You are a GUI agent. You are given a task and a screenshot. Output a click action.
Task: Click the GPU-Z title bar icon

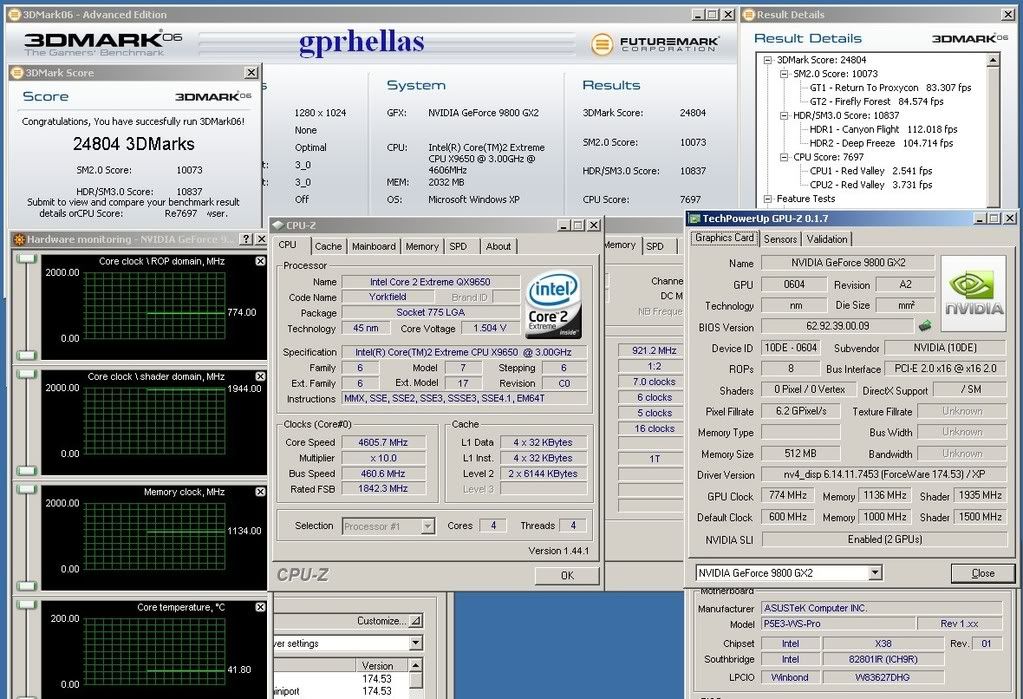point(694,218)
